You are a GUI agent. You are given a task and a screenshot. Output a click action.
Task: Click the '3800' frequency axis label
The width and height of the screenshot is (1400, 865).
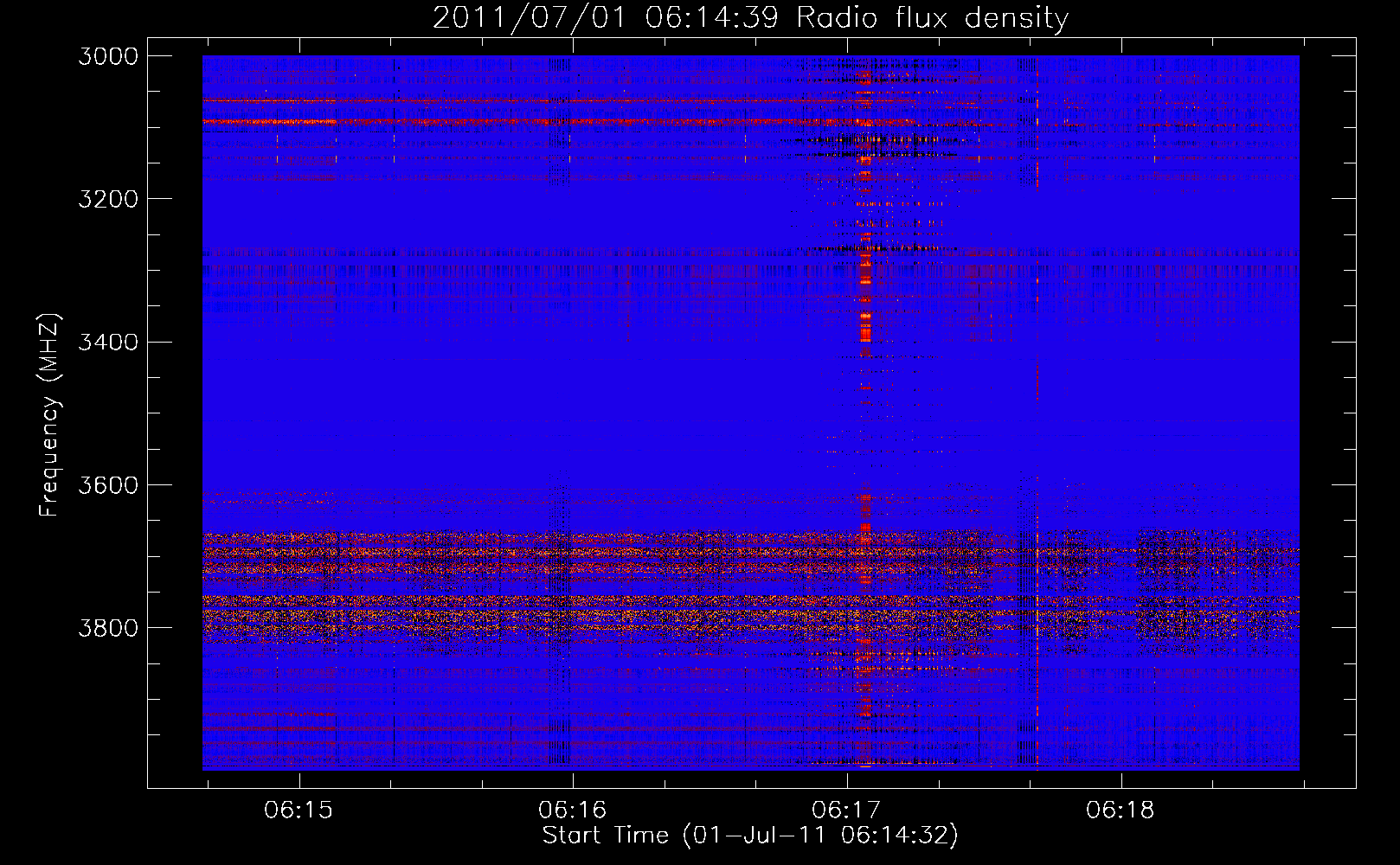pyautogui.click(x=108, y=628)
